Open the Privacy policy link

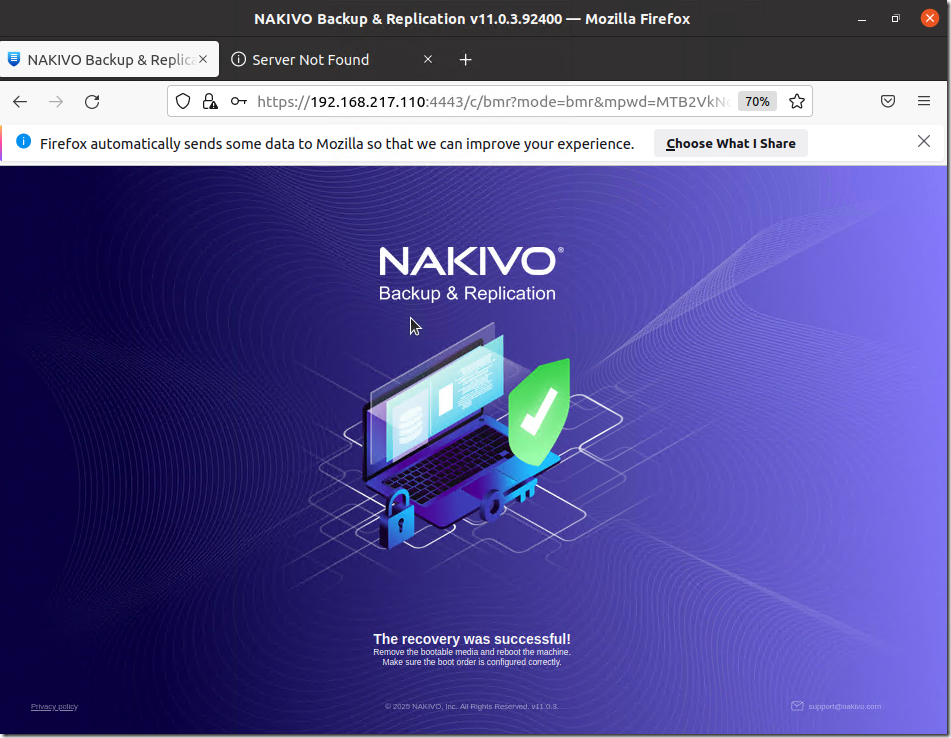tap(55, 706)
